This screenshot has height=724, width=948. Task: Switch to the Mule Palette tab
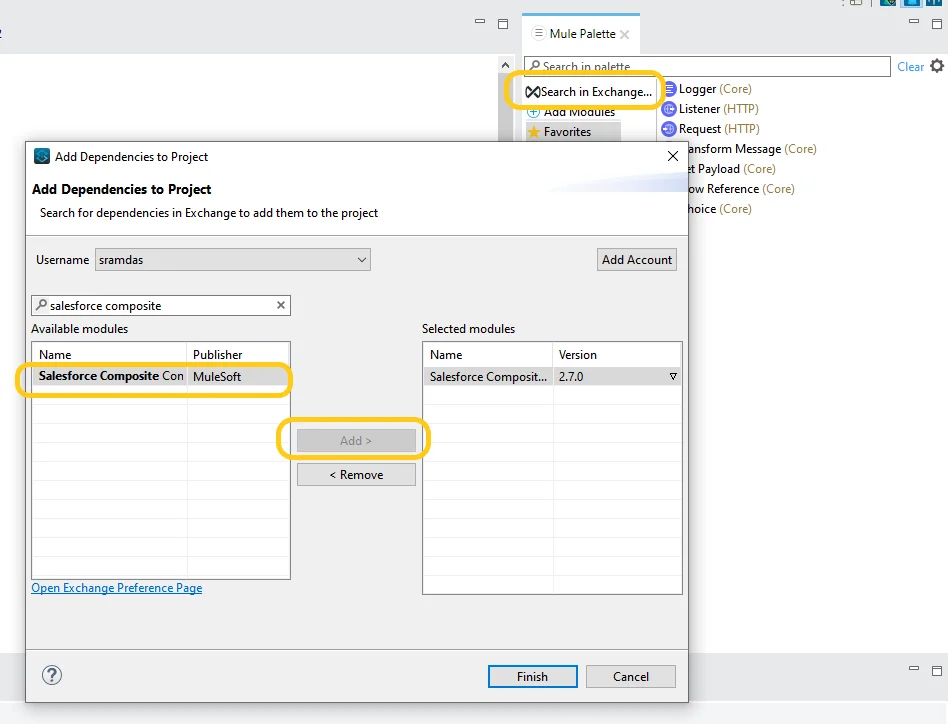(580, 33)
